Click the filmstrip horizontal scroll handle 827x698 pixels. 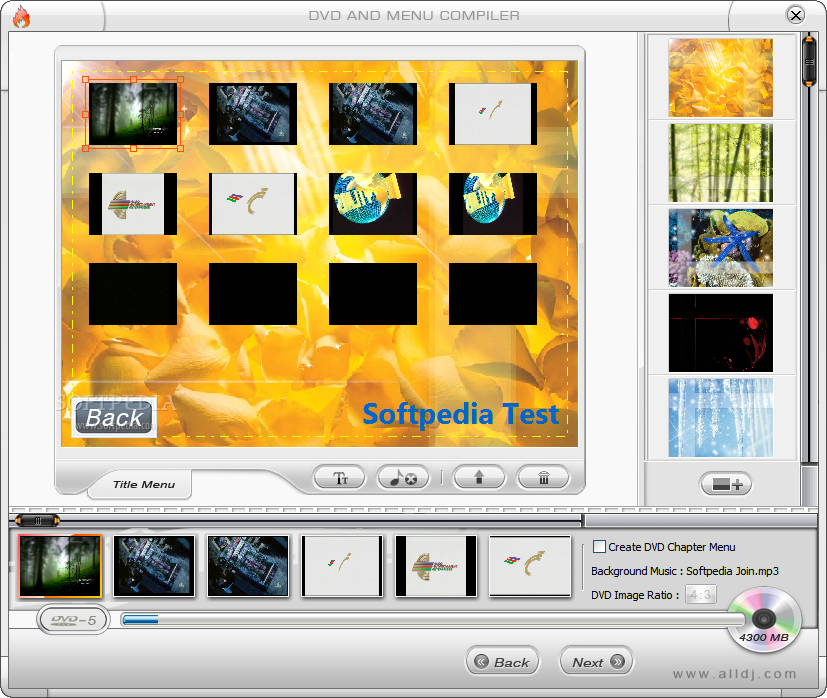pos(37,521)
